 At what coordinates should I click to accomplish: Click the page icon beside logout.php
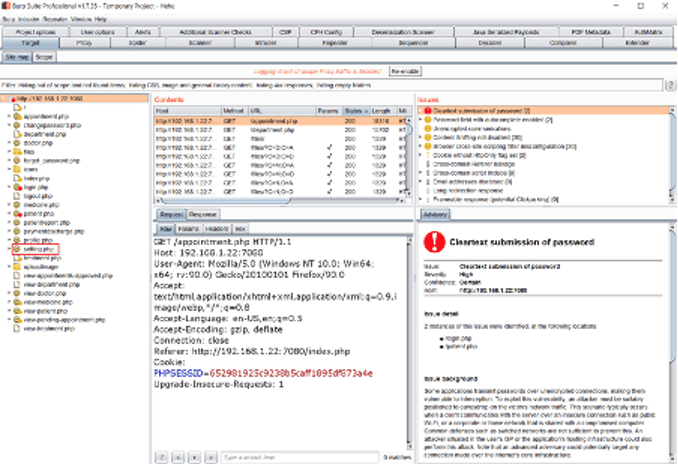pos(17,195)
